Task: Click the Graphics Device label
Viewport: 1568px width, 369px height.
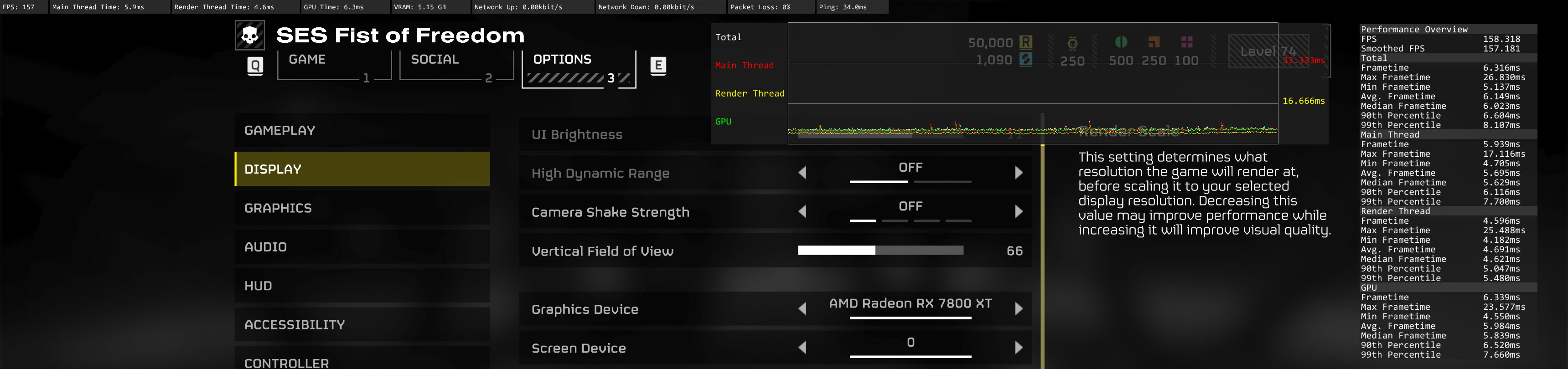Action: tap(585, 309)
